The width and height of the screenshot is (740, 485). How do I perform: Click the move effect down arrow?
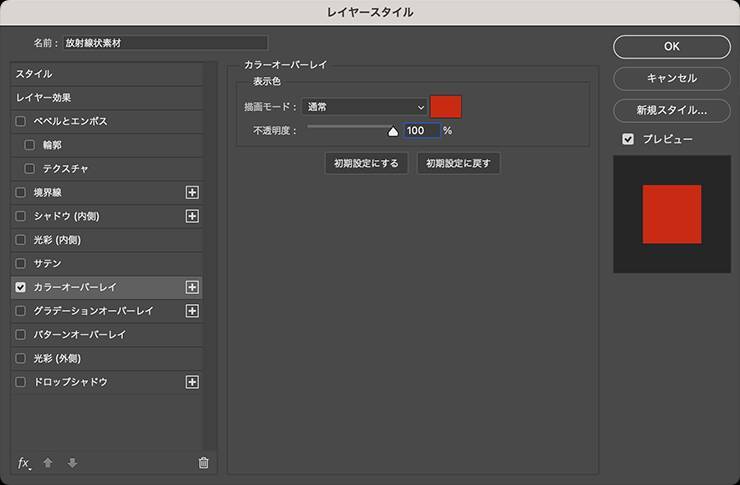click(x=72, y=463)
